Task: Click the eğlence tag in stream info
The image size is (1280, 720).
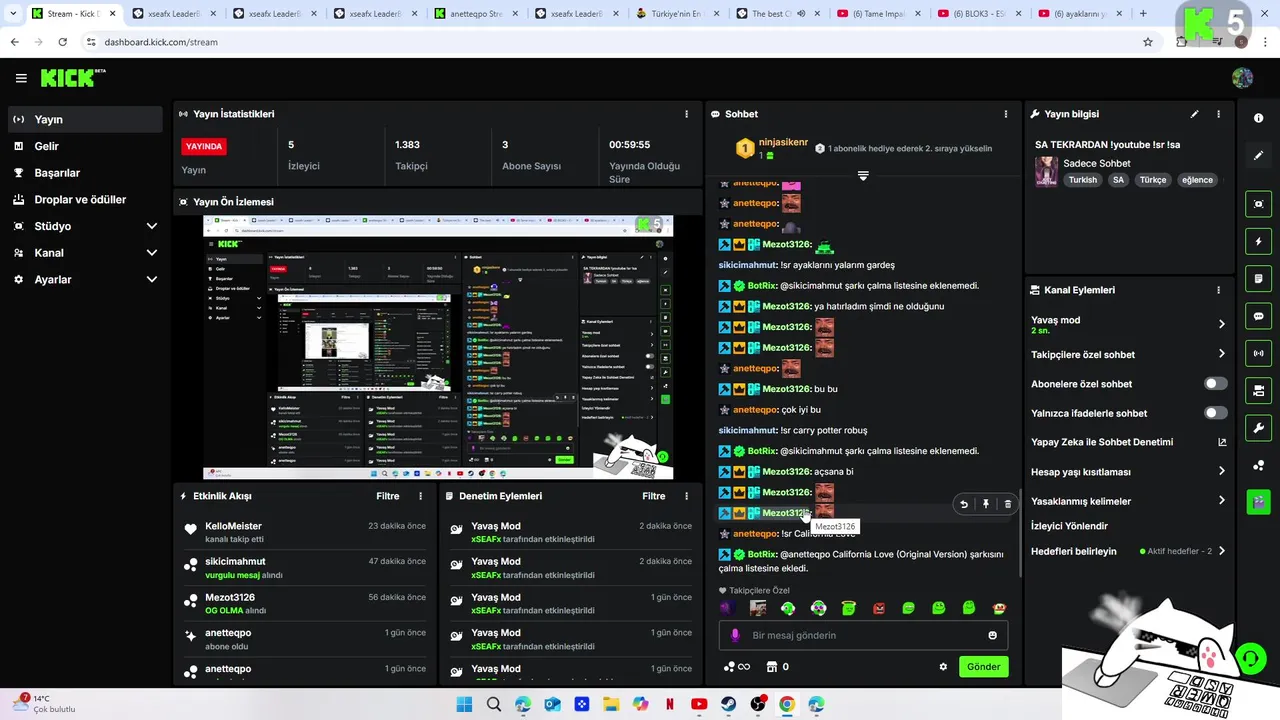Action: tap(1197, 180)
